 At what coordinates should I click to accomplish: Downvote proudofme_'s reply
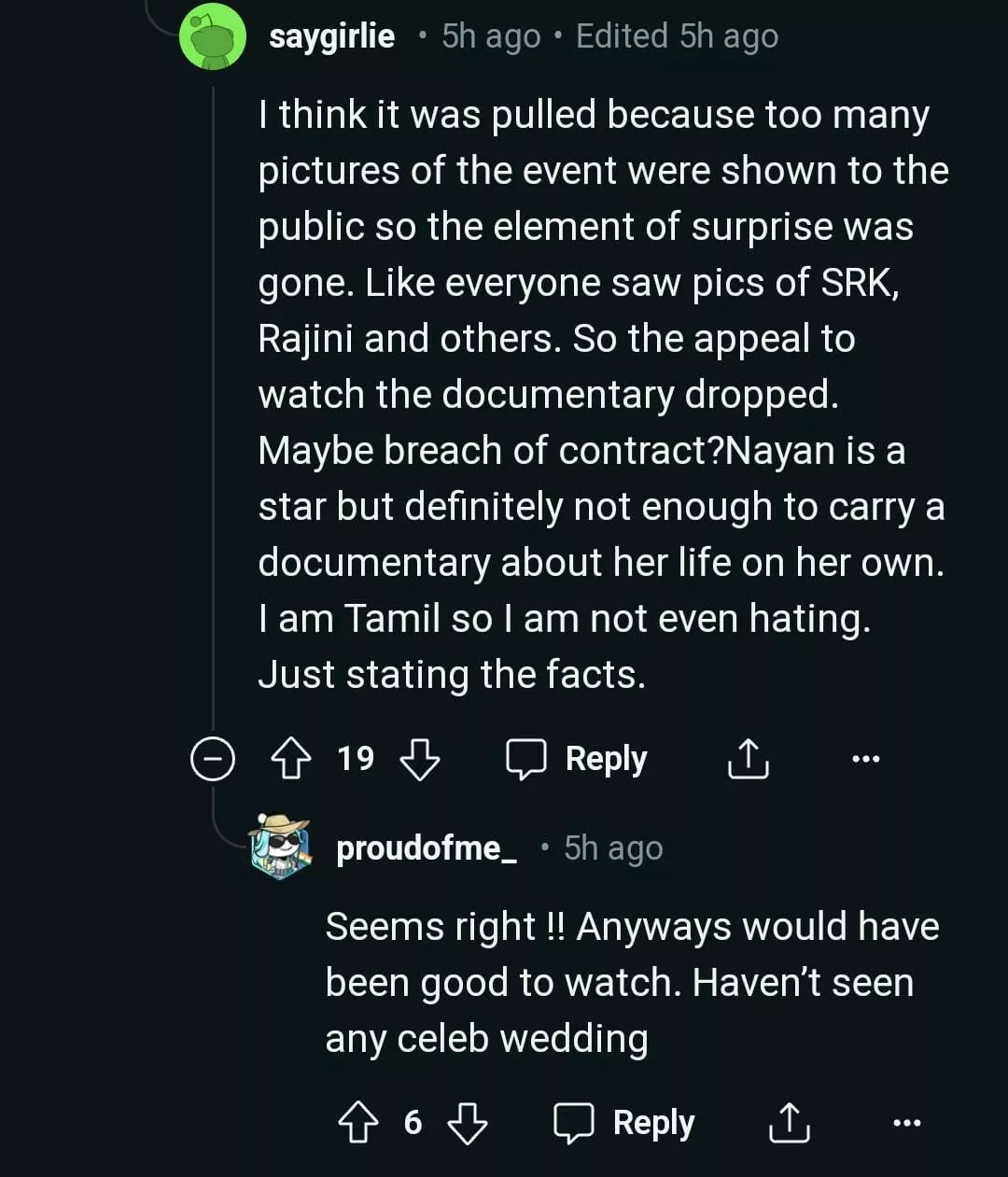(x=468, y=1123)
